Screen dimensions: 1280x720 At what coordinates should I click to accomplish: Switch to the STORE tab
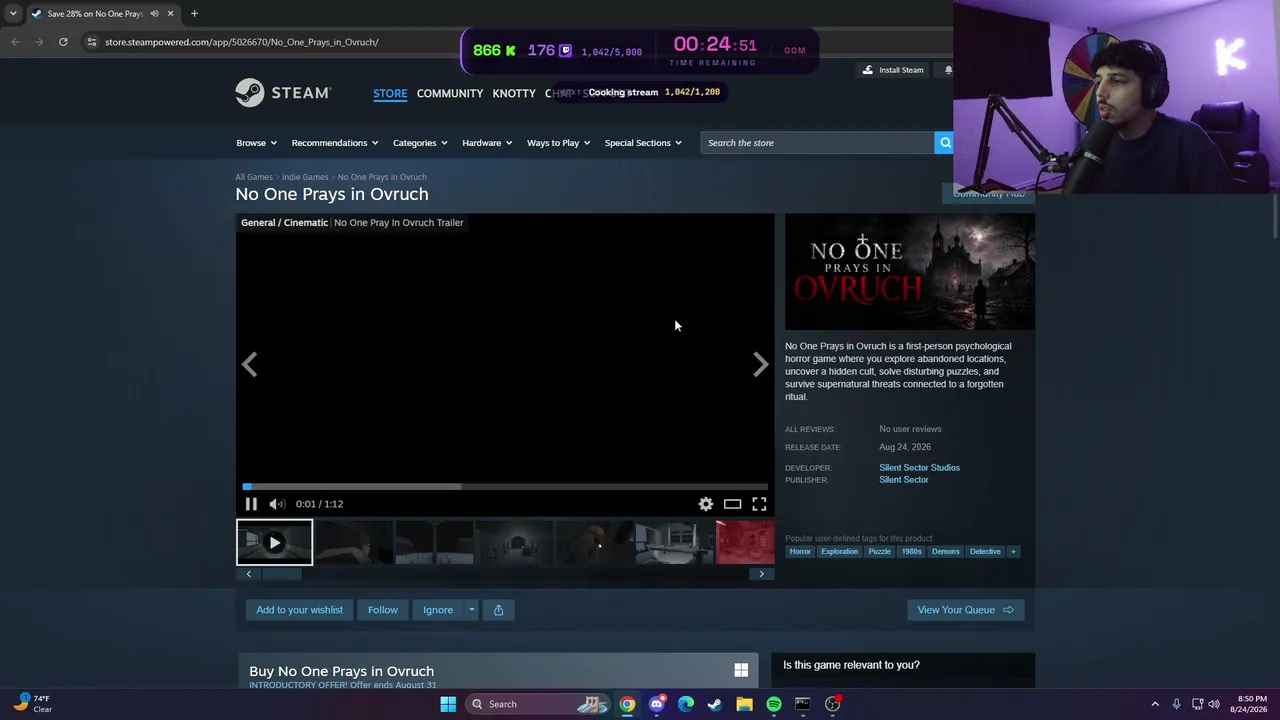pos(390,93)
